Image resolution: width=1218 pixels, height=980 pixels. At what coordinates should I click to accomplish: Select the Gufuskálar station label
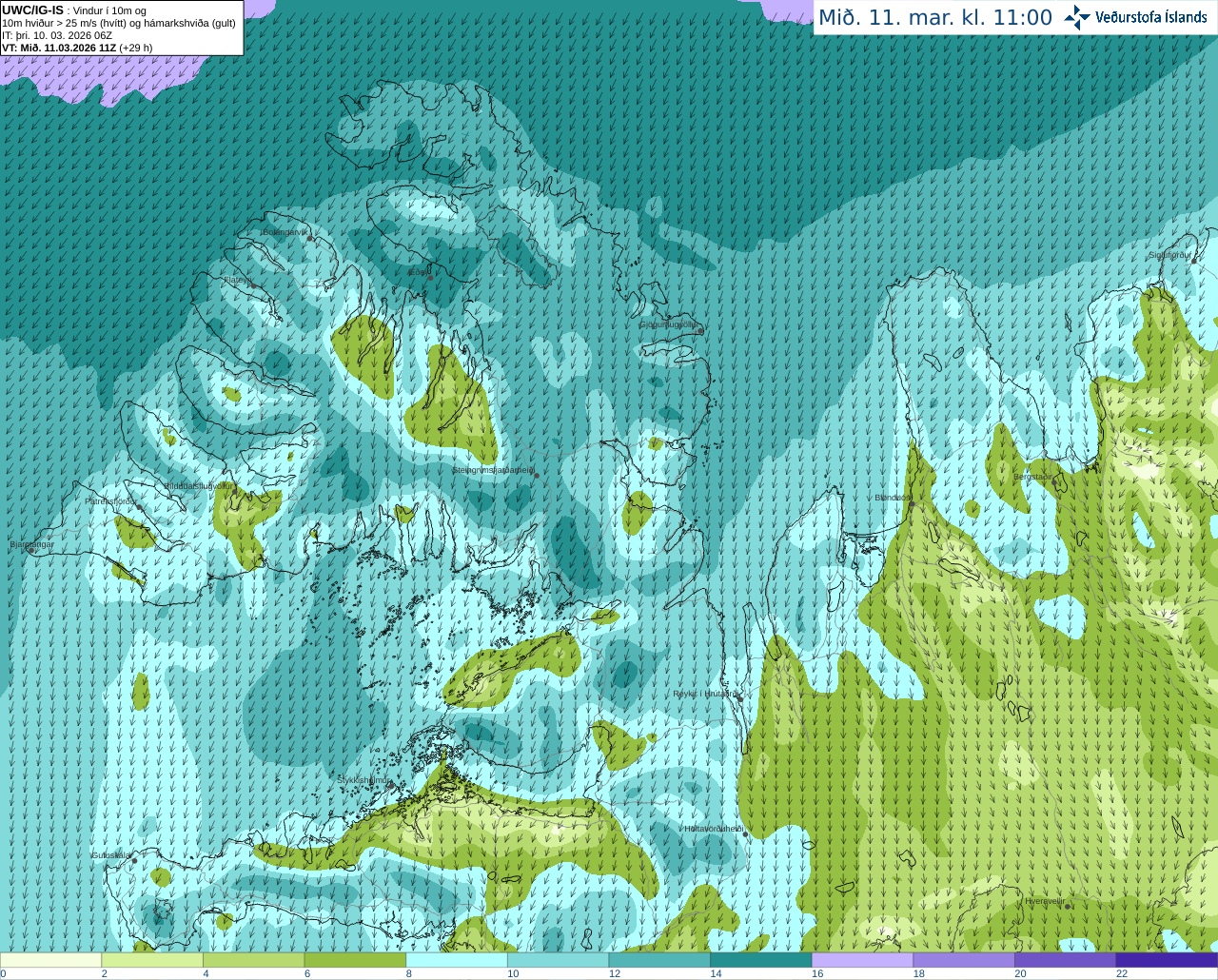click(x=110, y=855)
